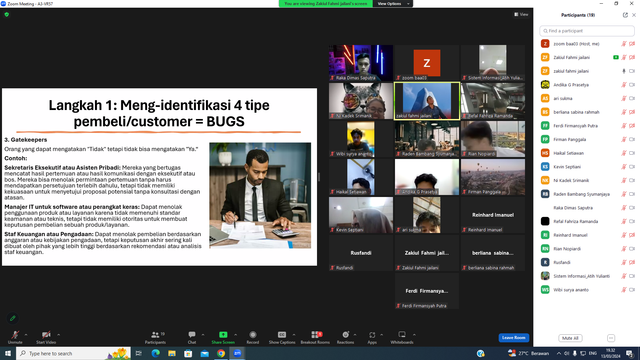Toggle mute for Reinhard Imanuel in list
This screenshot has width=640, height=360.
(x=624, y=235)
